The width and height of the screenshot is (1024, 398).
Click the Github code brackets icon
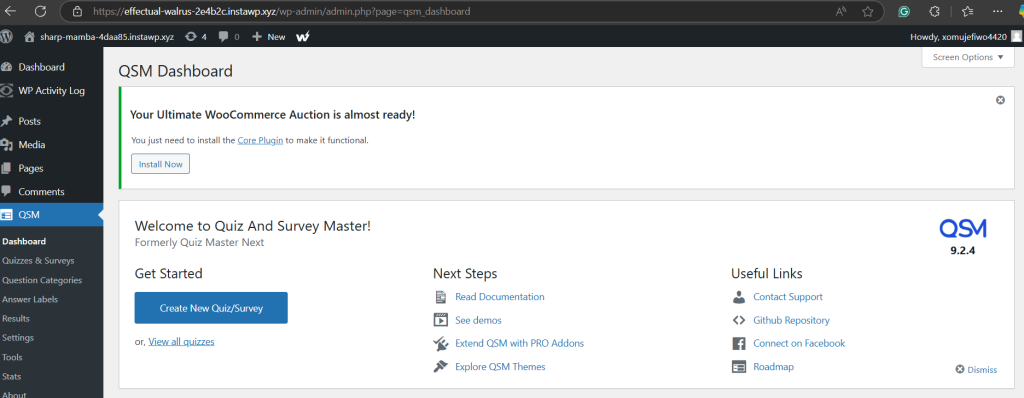[739, 320]
